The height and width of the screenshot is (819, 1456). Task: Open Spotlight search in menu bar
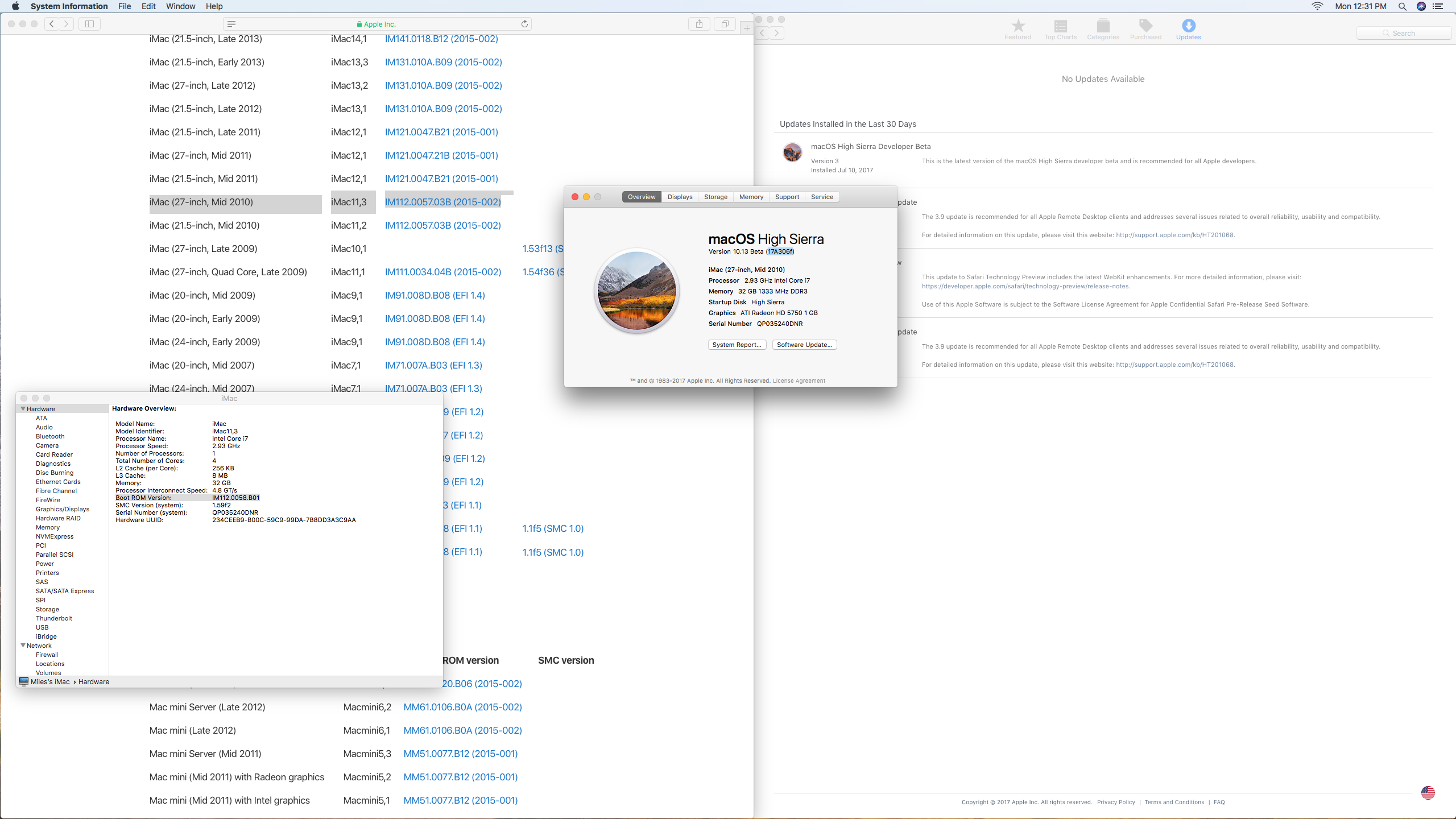click(1403, 6)
